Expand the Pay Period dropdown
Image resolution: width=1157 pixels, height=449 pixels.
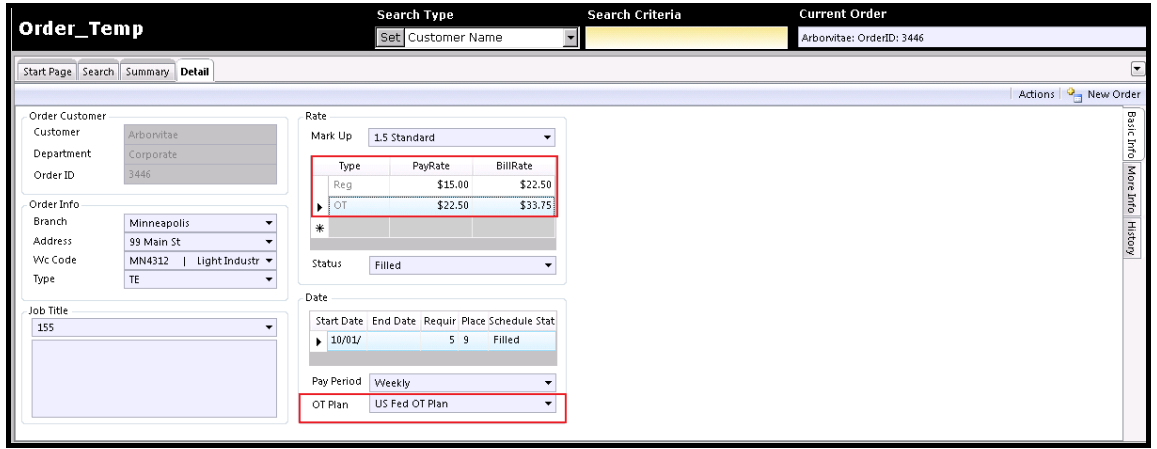(547, 383)
